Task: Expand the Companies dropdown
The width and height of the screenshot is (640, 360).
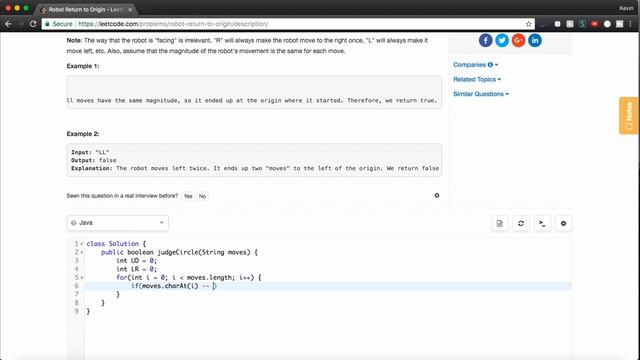Action: [476, 64]
